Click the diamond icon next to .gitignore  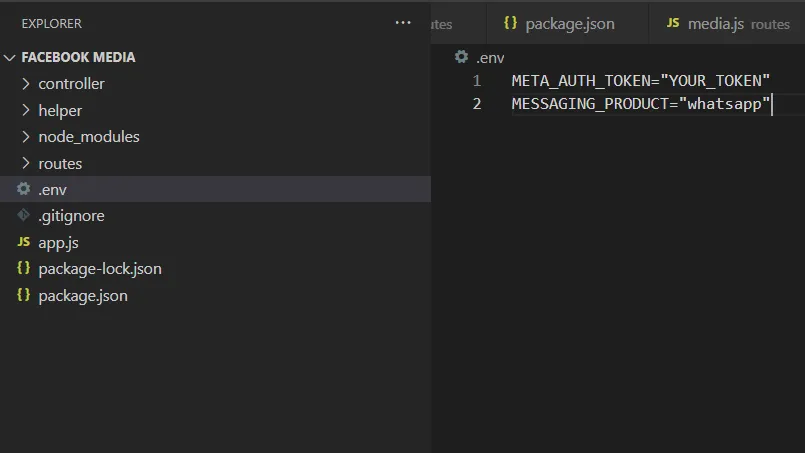point(24,215)
